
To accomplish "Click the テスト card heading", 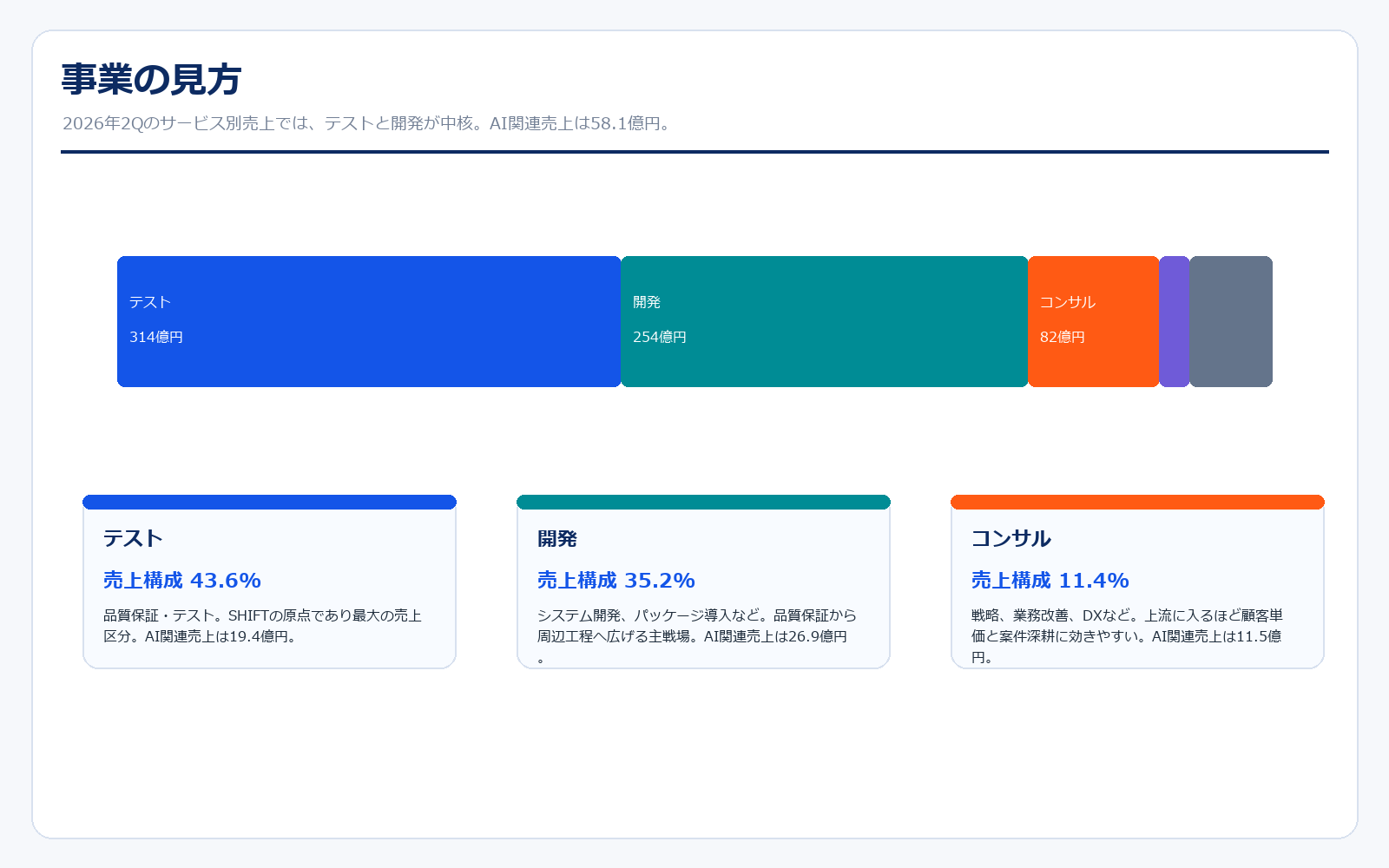I will 133,538.
